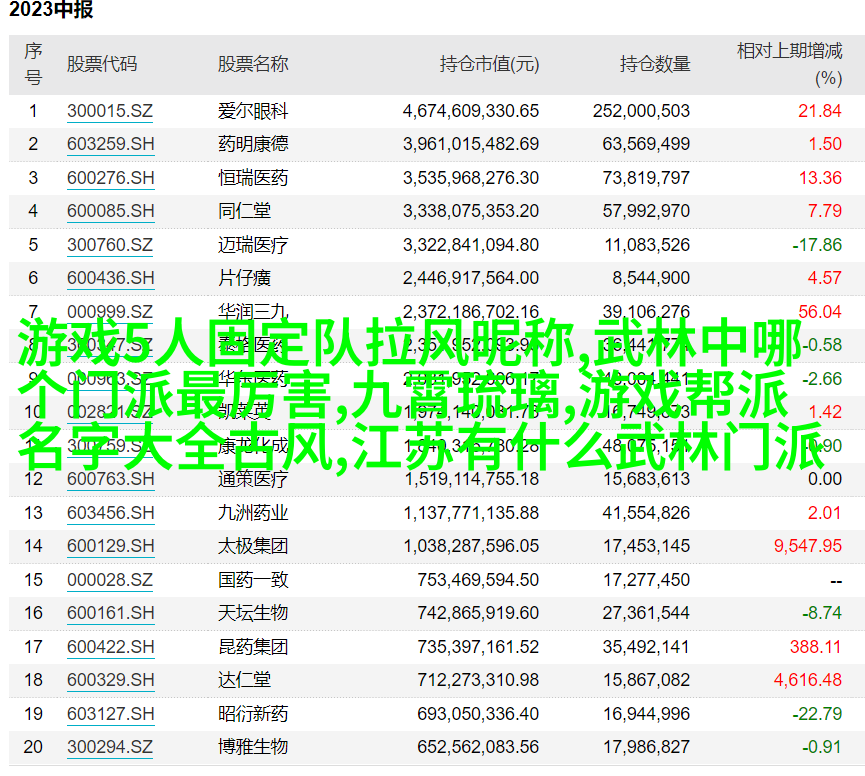
Task: Click stock name 昭衍新药
Action: tap(253, 714)
